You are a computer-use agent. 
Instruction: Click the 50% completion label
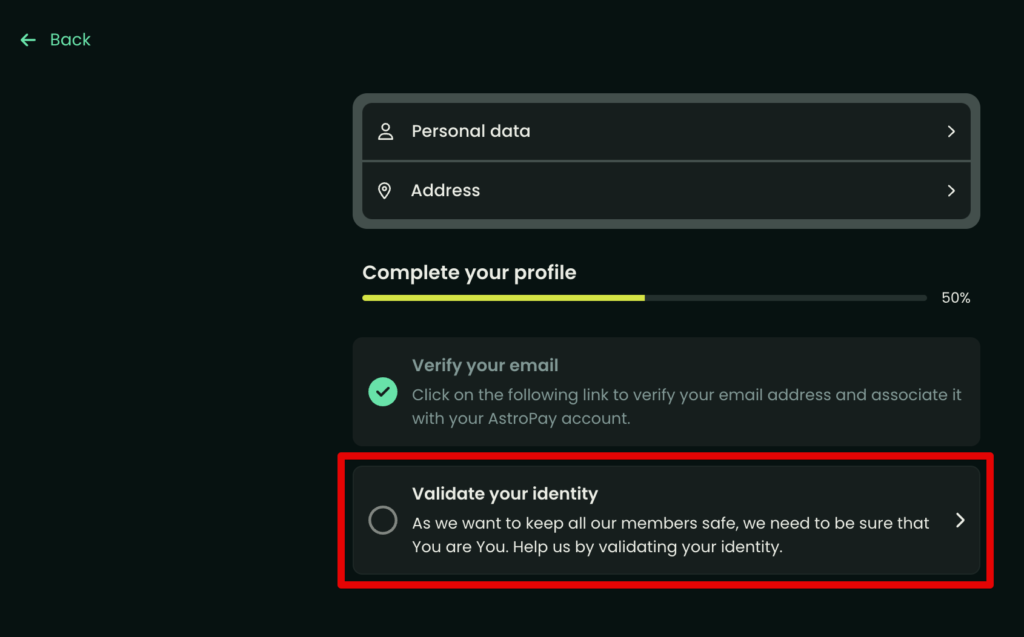955,298
